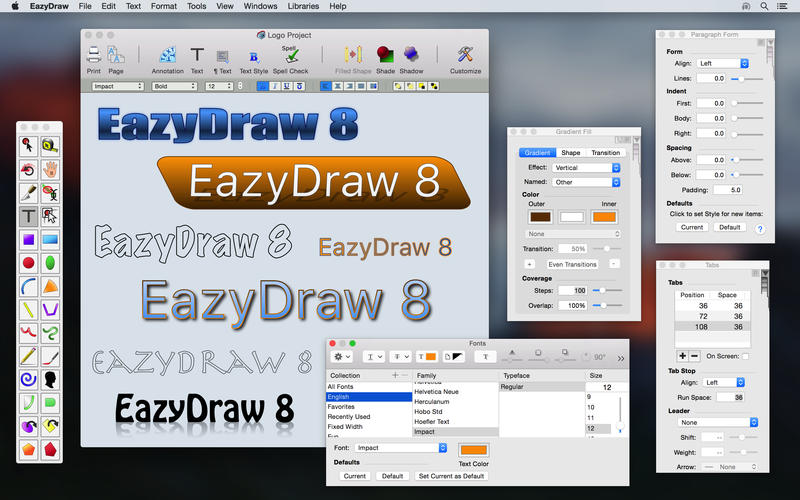The width and height of the screenshot is (800, 500).
Task: Toggle left alignment in the format bar
Action: 326,86
